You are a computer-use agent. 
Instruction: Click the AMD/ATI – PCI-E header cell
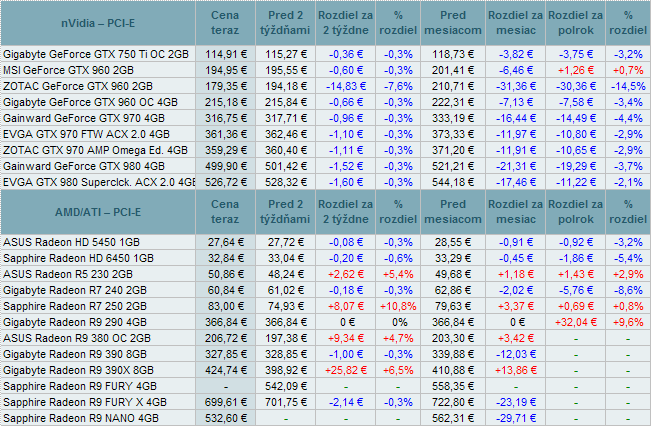coord(98,212)
